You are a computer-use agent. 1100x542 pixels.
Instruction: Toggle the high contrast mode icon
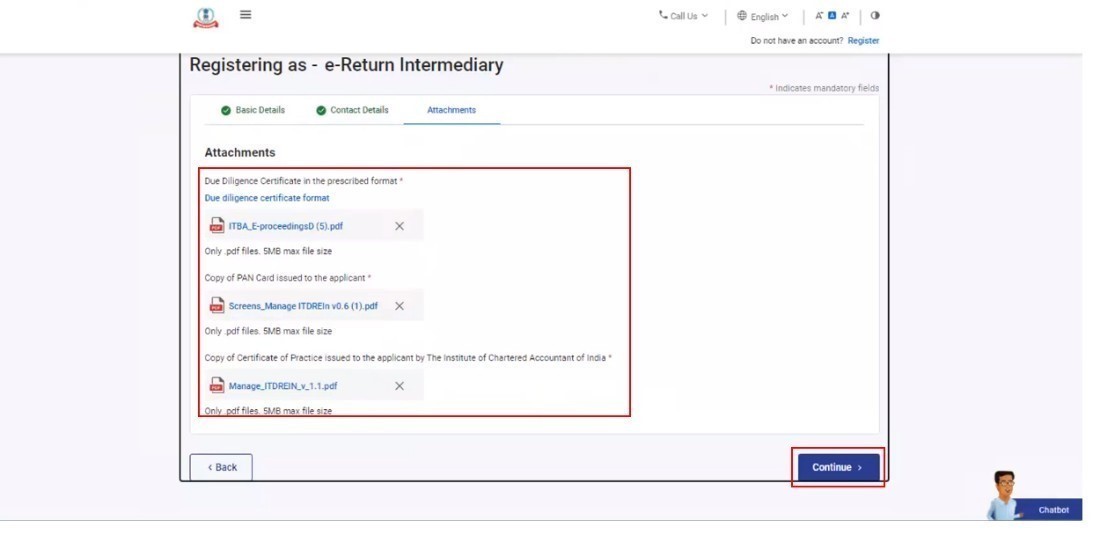coord(875,16)
